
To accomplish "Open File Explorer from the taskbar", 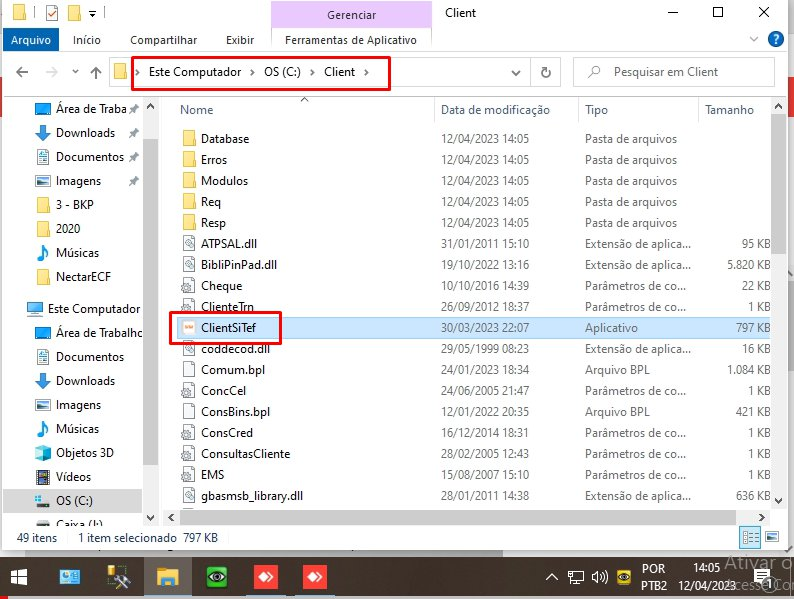I will pos(167,577).
